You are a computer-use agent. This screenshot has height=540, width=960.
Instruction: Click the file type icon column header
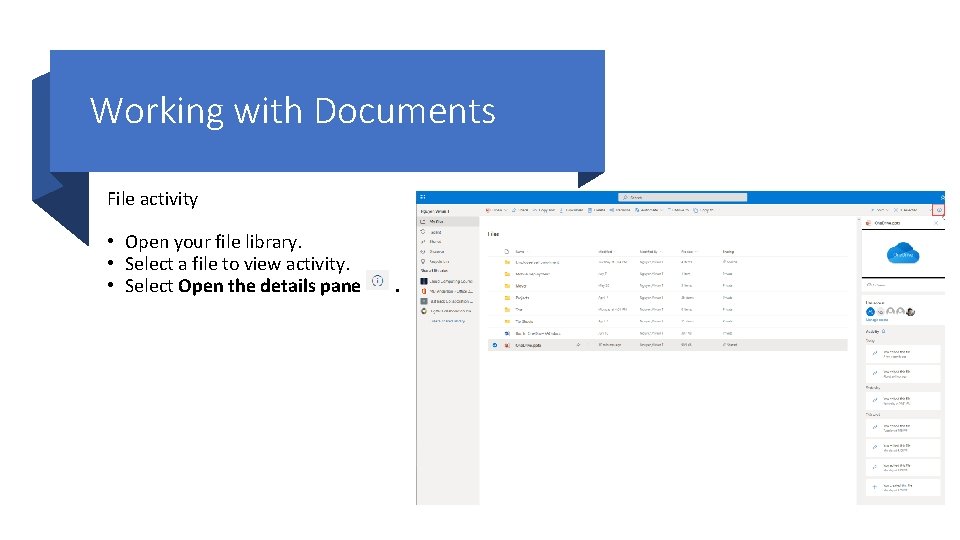click(507, 252)
